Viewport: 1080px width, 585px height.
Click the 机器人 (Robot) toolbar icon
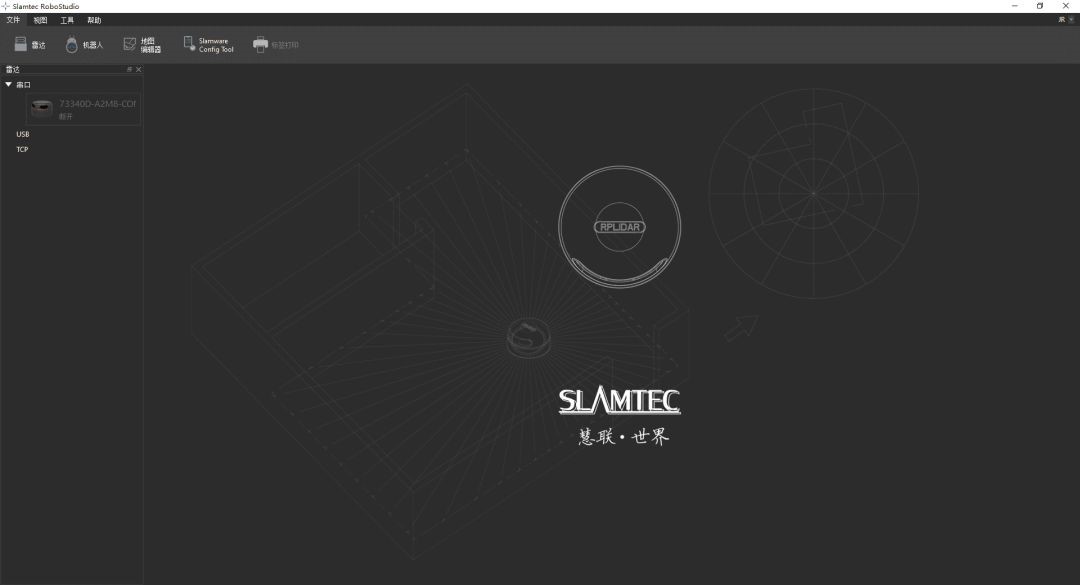pos(72,45)
